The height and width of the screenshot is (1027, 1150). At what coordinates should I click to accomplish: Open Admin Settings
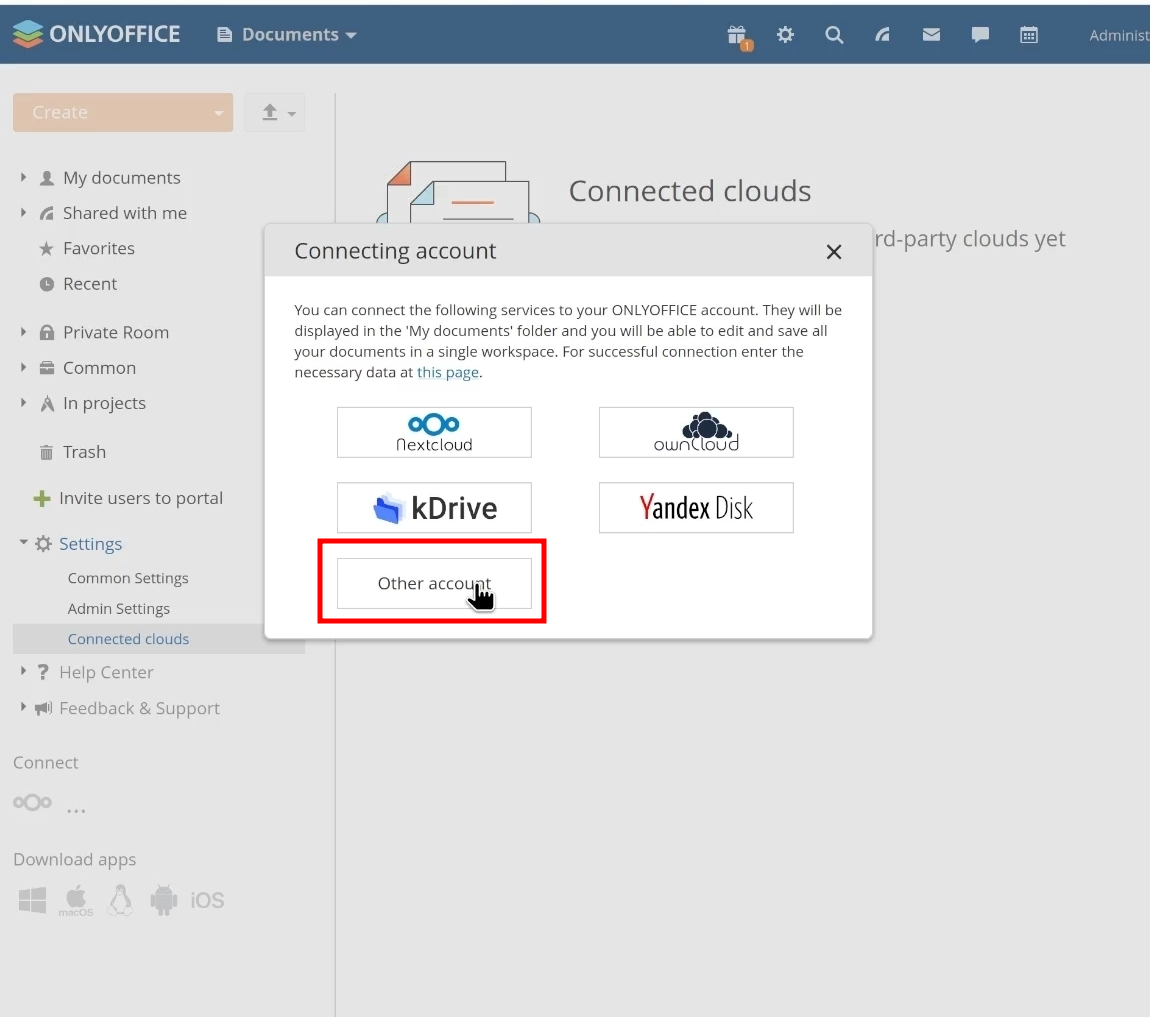119,609
